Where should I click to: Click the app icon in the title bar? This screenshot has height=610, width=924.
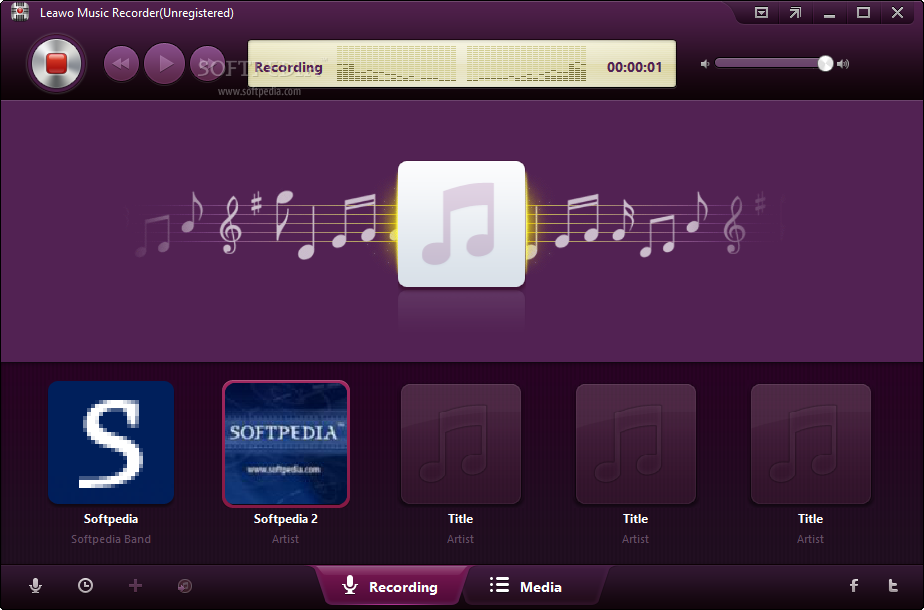(20, 12)
